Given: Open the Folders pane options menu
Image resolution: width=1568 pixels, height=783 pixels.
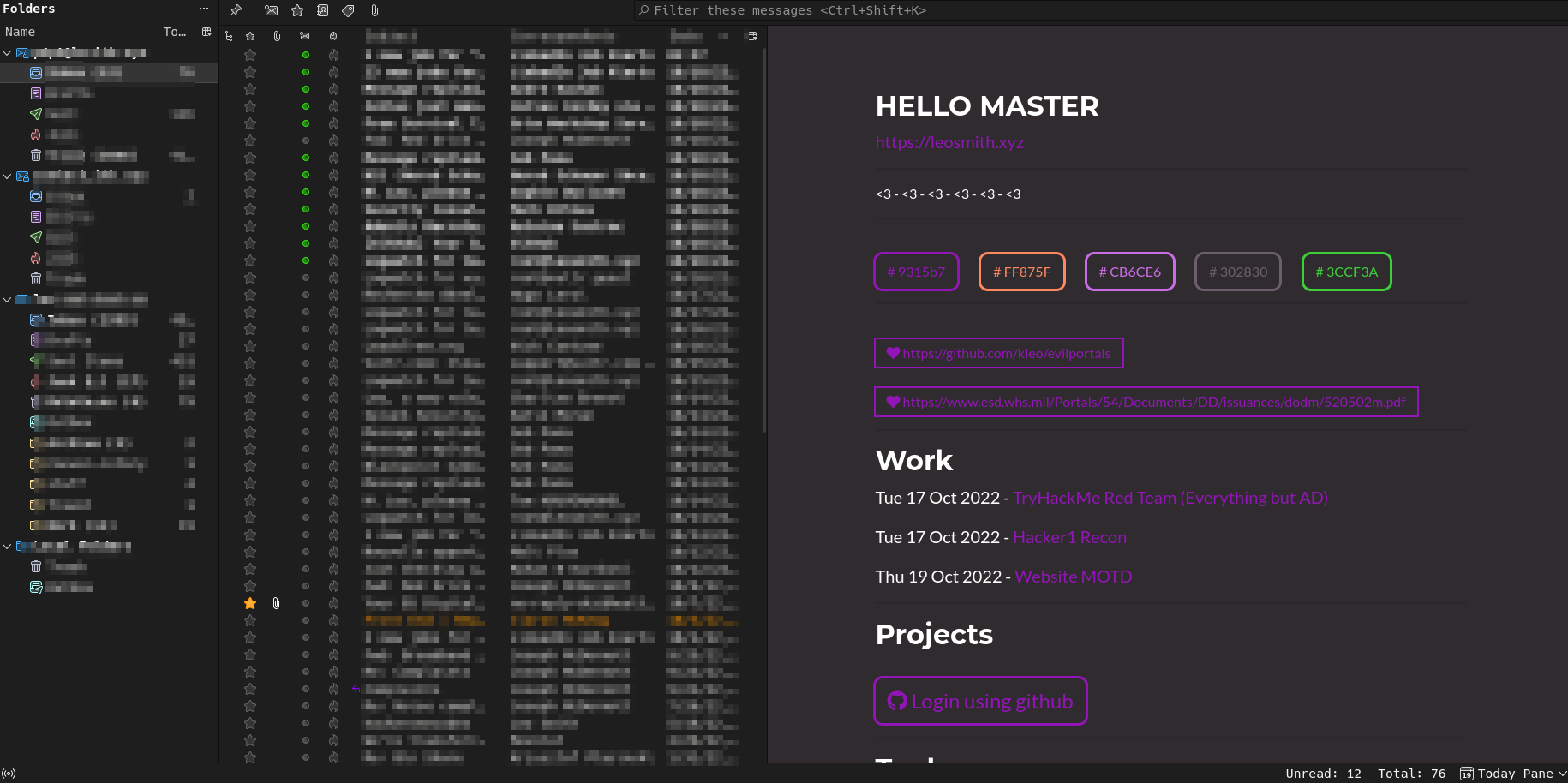Looking at the screenshot, I should [x=204, y=9].
